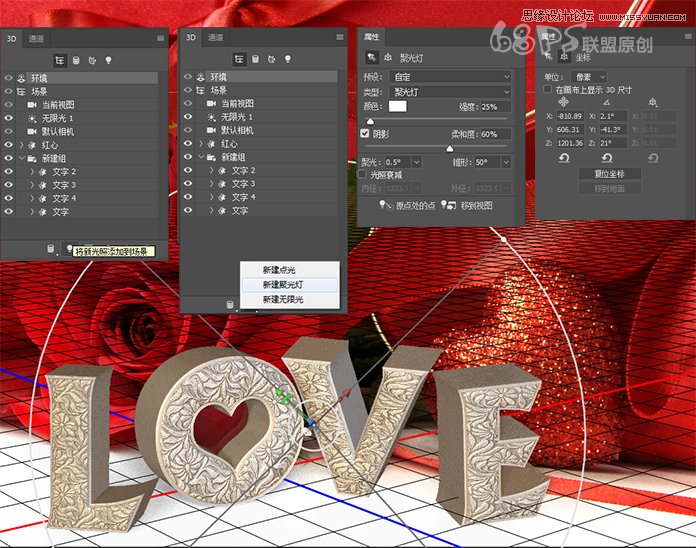Choose 新建无限光 from light menu
This screenshot has width=696, height=548.
click(290, 300)
